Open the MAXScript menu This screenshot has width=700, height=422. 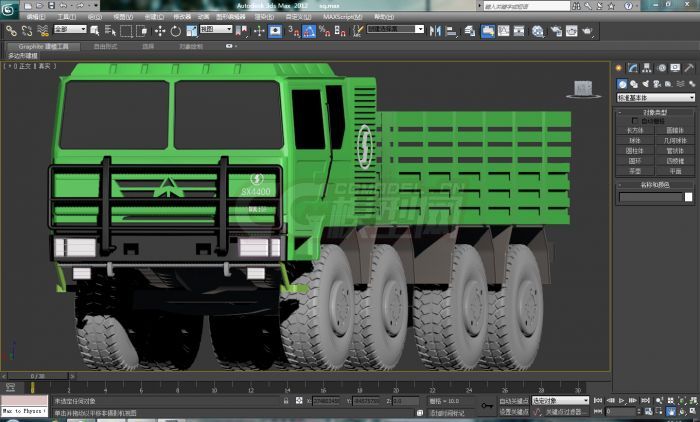tap(343, 17)
